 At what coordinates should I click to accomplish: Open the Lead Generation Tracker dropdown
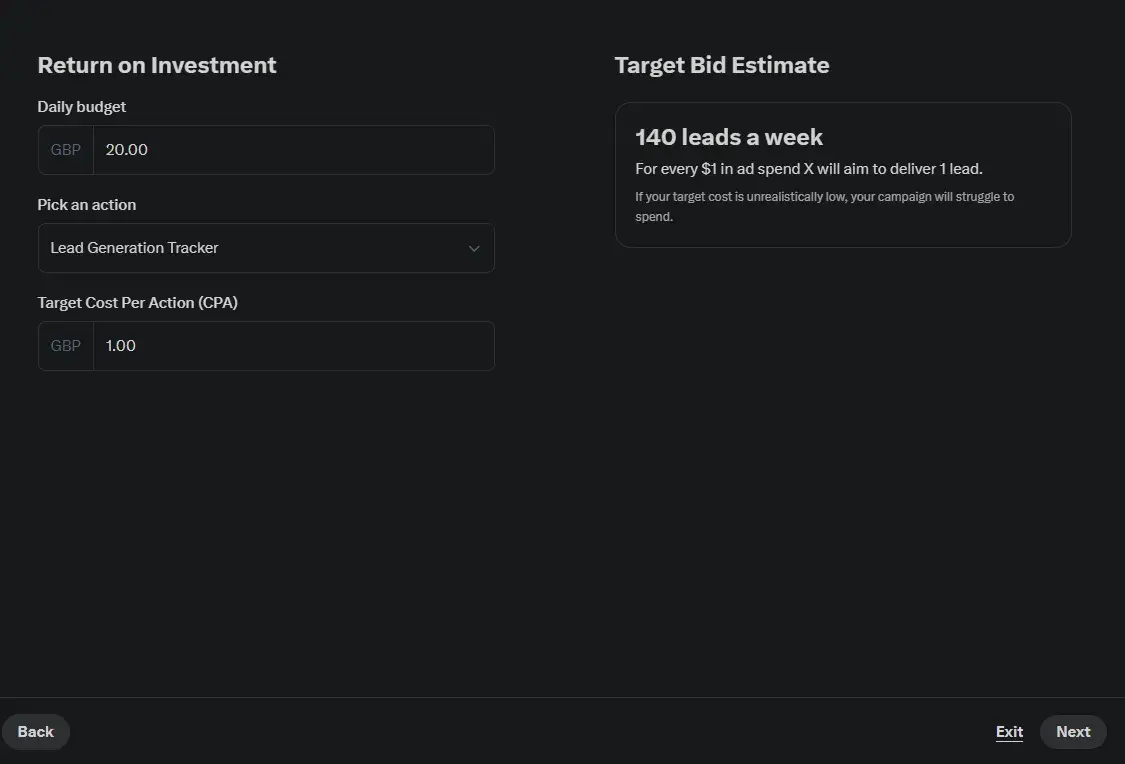point(265,248)
